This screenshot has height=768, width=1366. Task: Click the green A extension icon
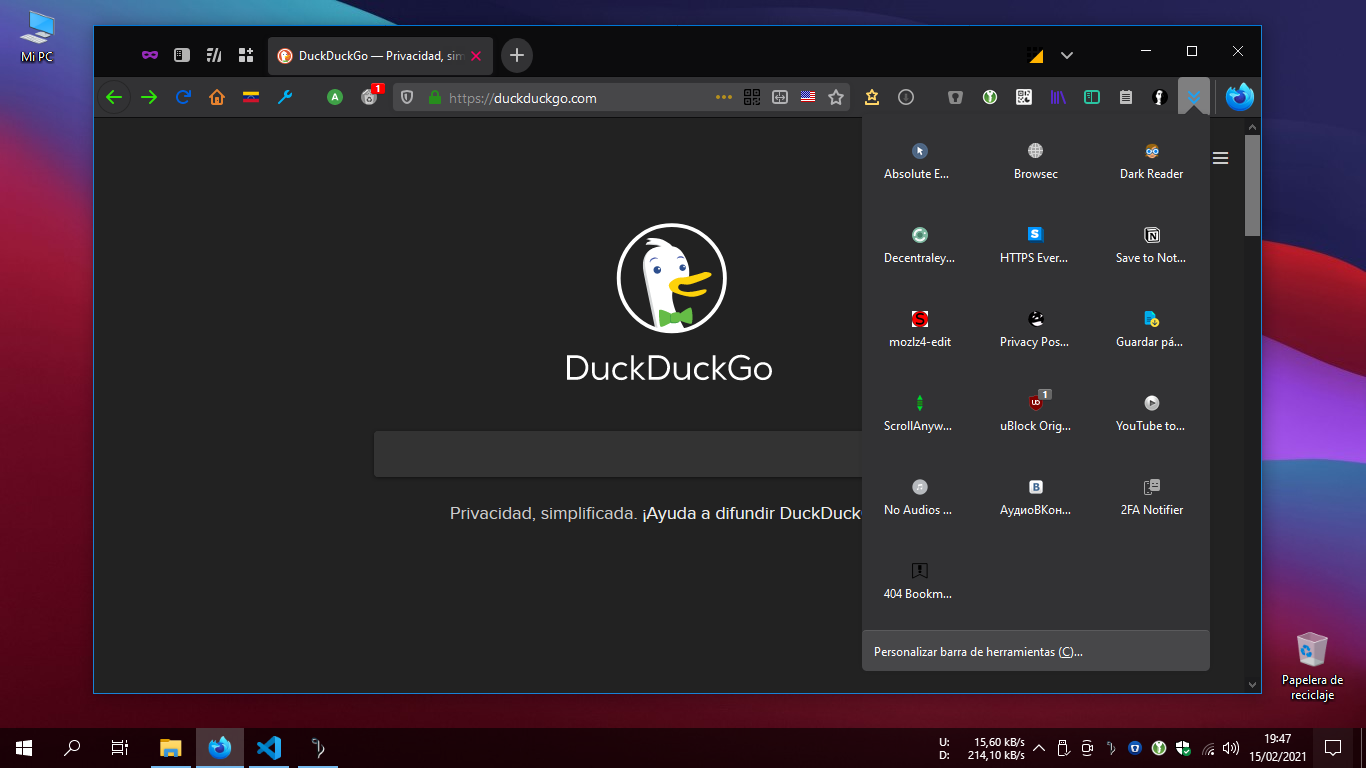(335, 97)
